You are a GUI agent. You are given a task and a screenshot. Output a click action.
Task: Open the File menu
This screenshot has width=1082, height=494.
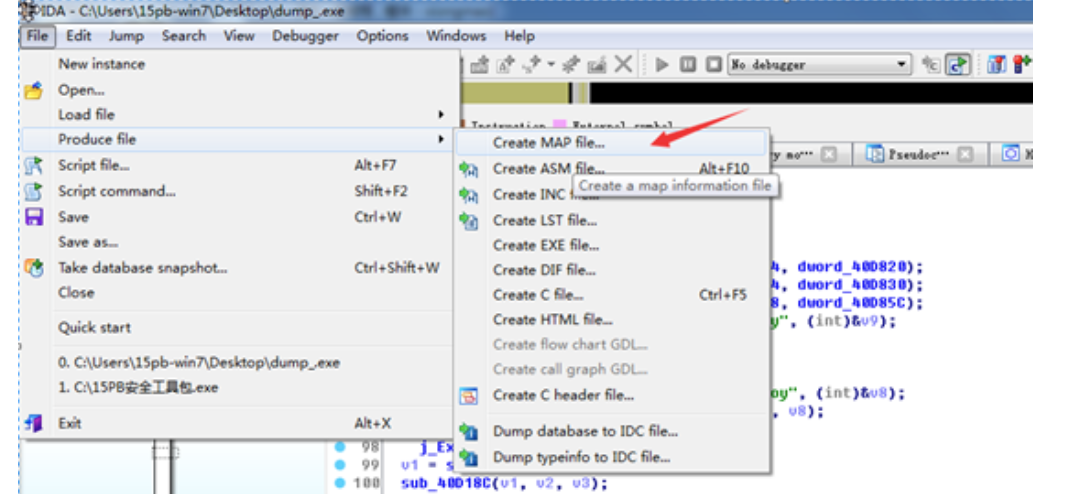[37, 36]
